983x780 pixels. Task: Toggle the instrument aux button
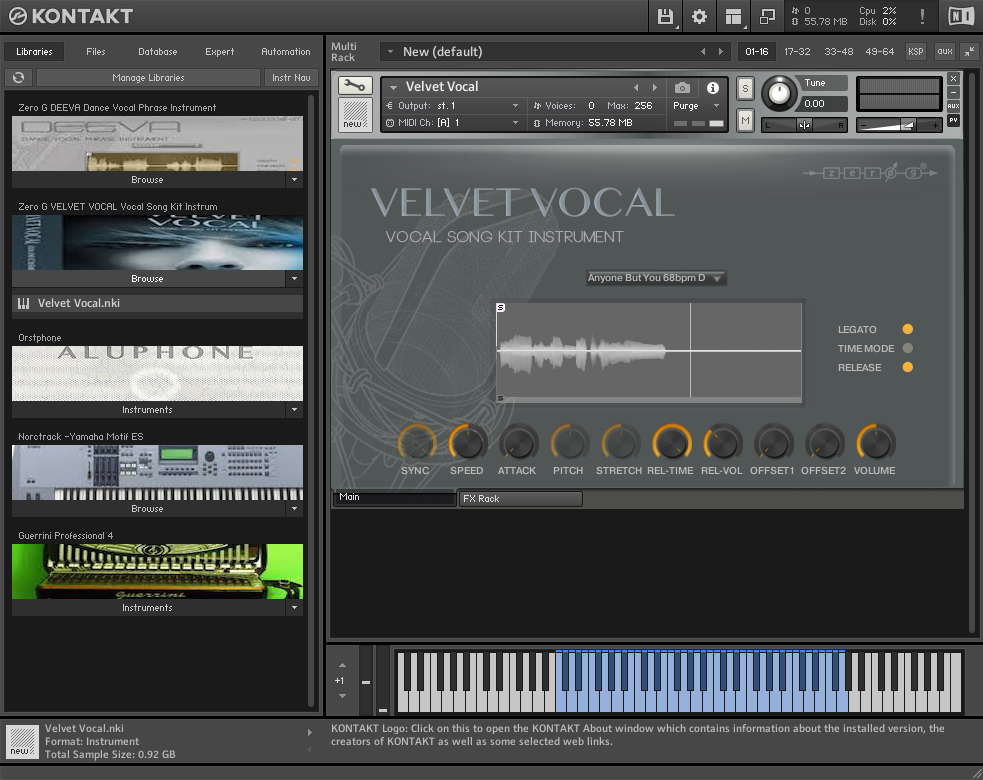click(954, 106)
